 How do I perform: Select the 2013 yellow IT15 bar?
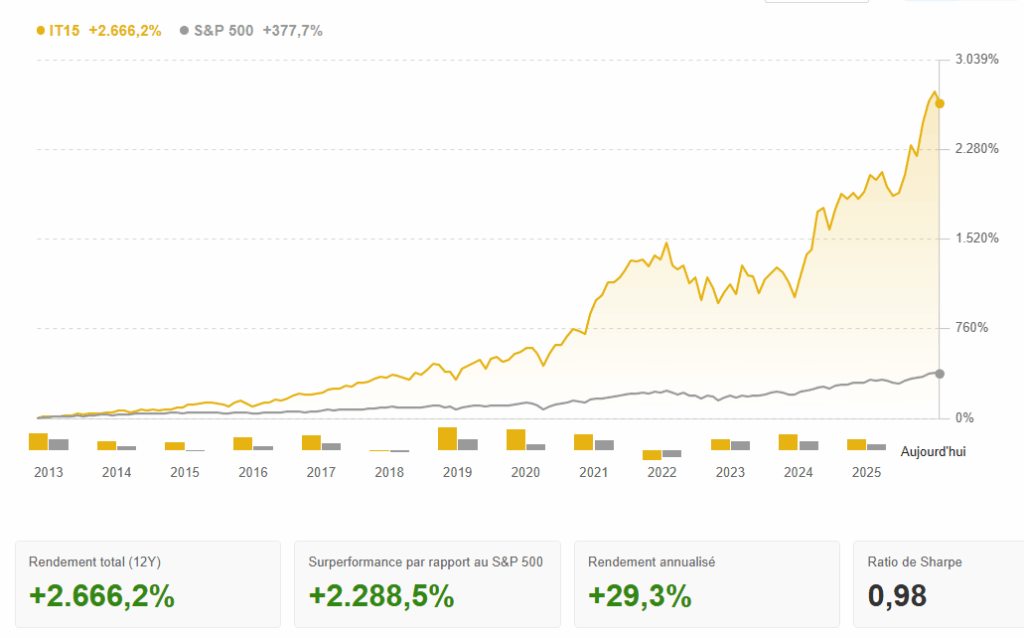(x=38, y=441)
